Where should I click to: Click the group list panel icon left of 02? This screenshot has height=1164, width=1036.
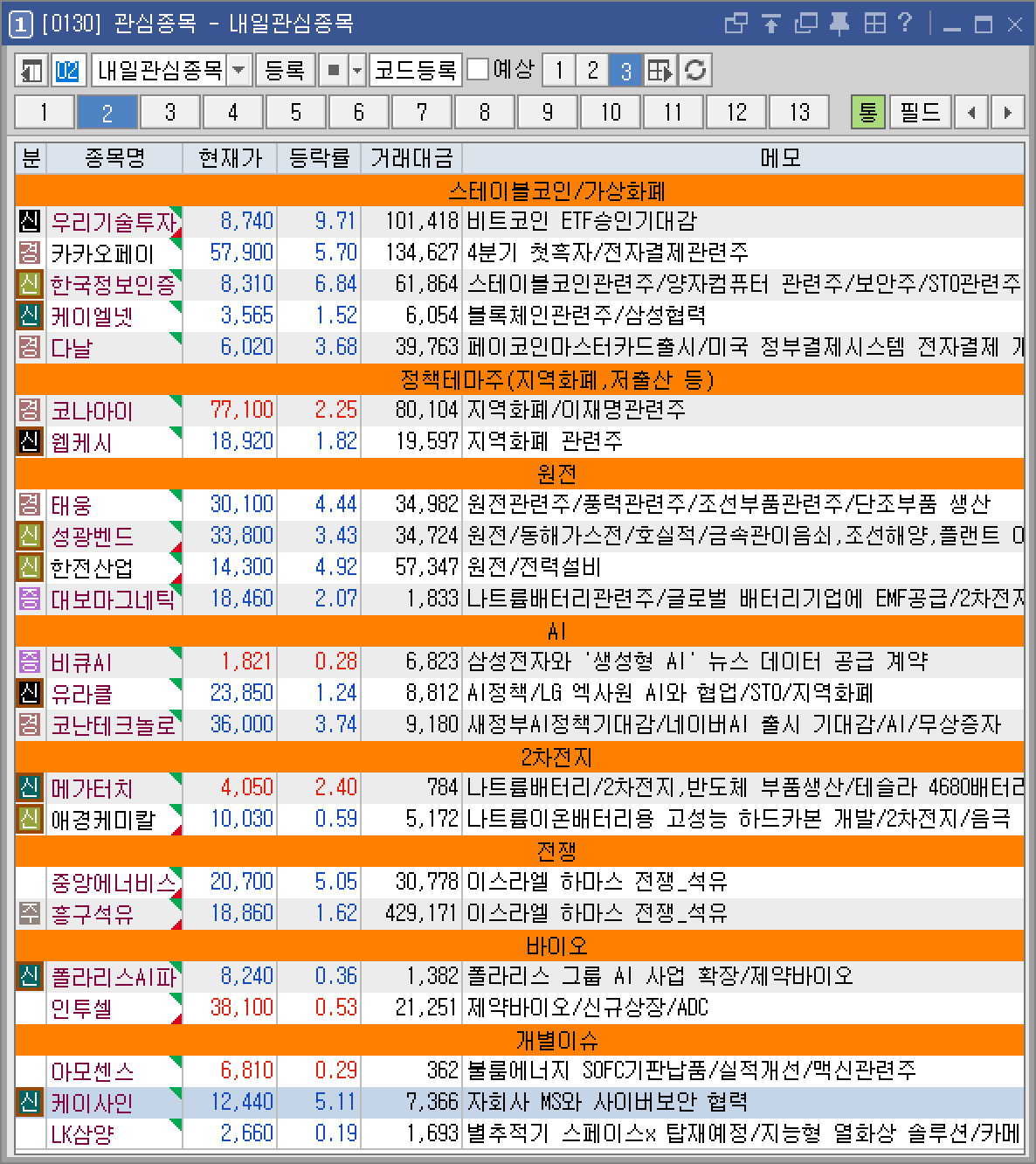click(32, 70)
